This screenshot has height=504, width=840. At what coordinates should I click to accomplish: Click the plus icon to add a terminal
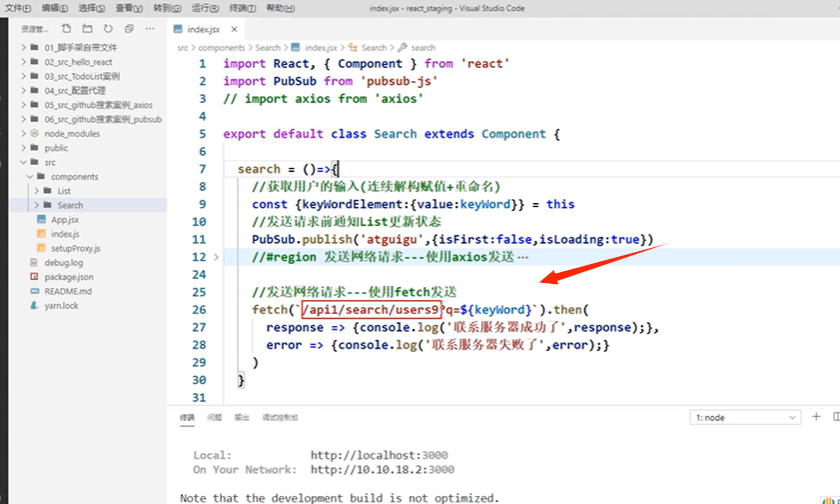(x=816, y=417)
